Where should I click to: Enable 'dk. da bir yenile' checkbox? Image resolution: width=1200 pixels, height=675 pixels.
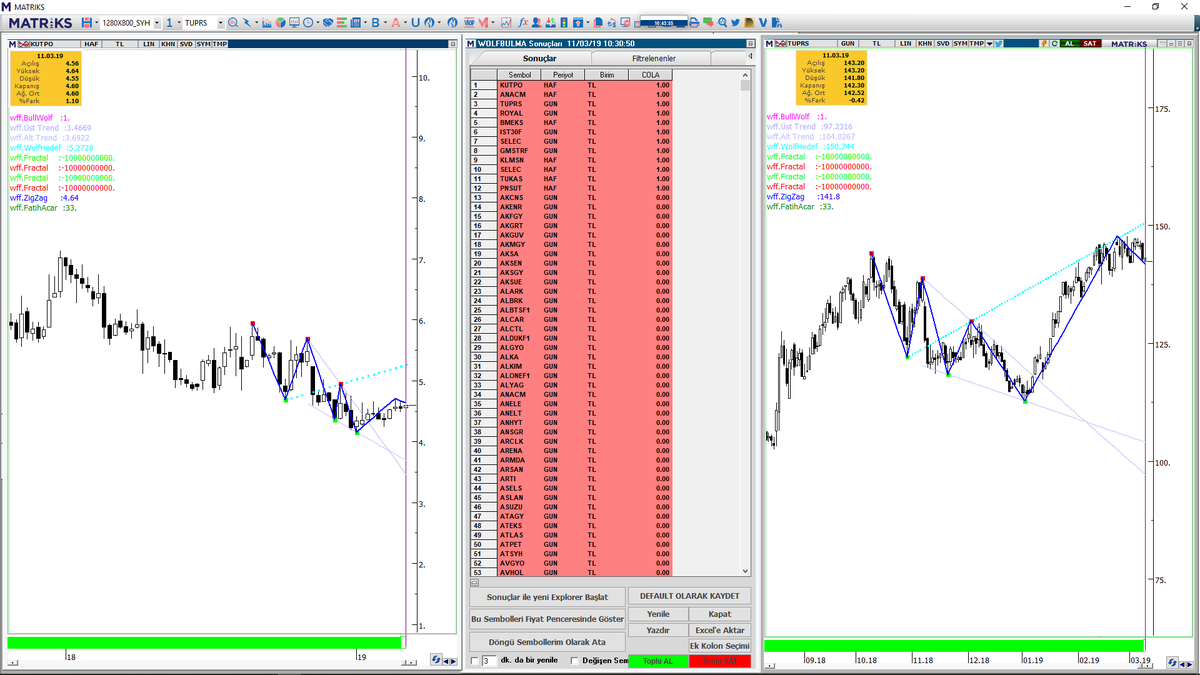(474, 661)
